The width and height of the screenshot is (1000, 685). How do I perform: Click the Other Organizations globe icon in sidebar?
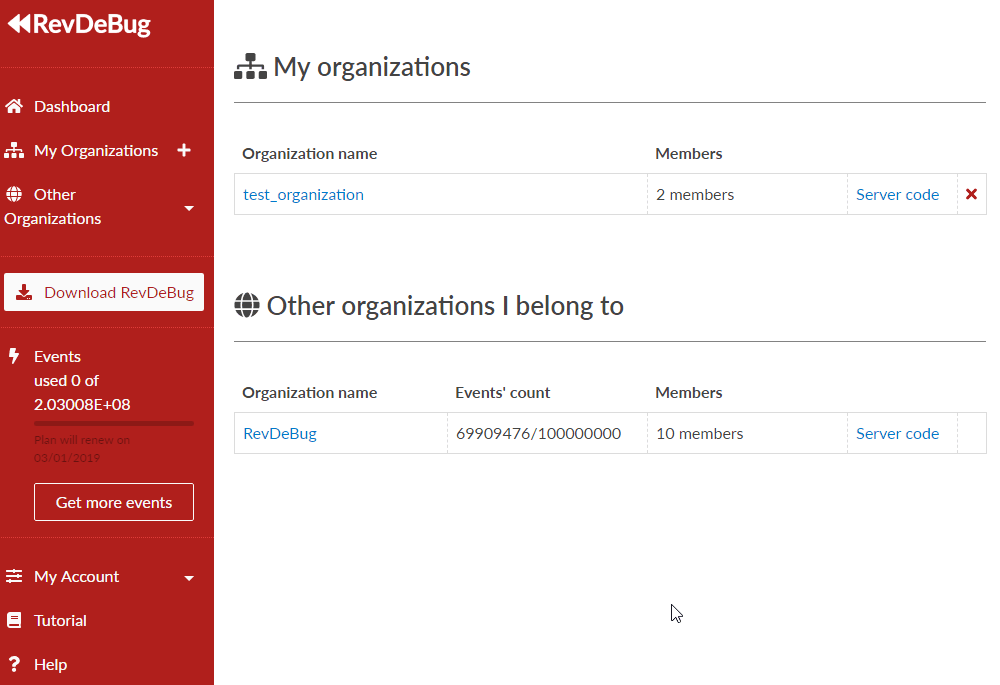[14, 195]
